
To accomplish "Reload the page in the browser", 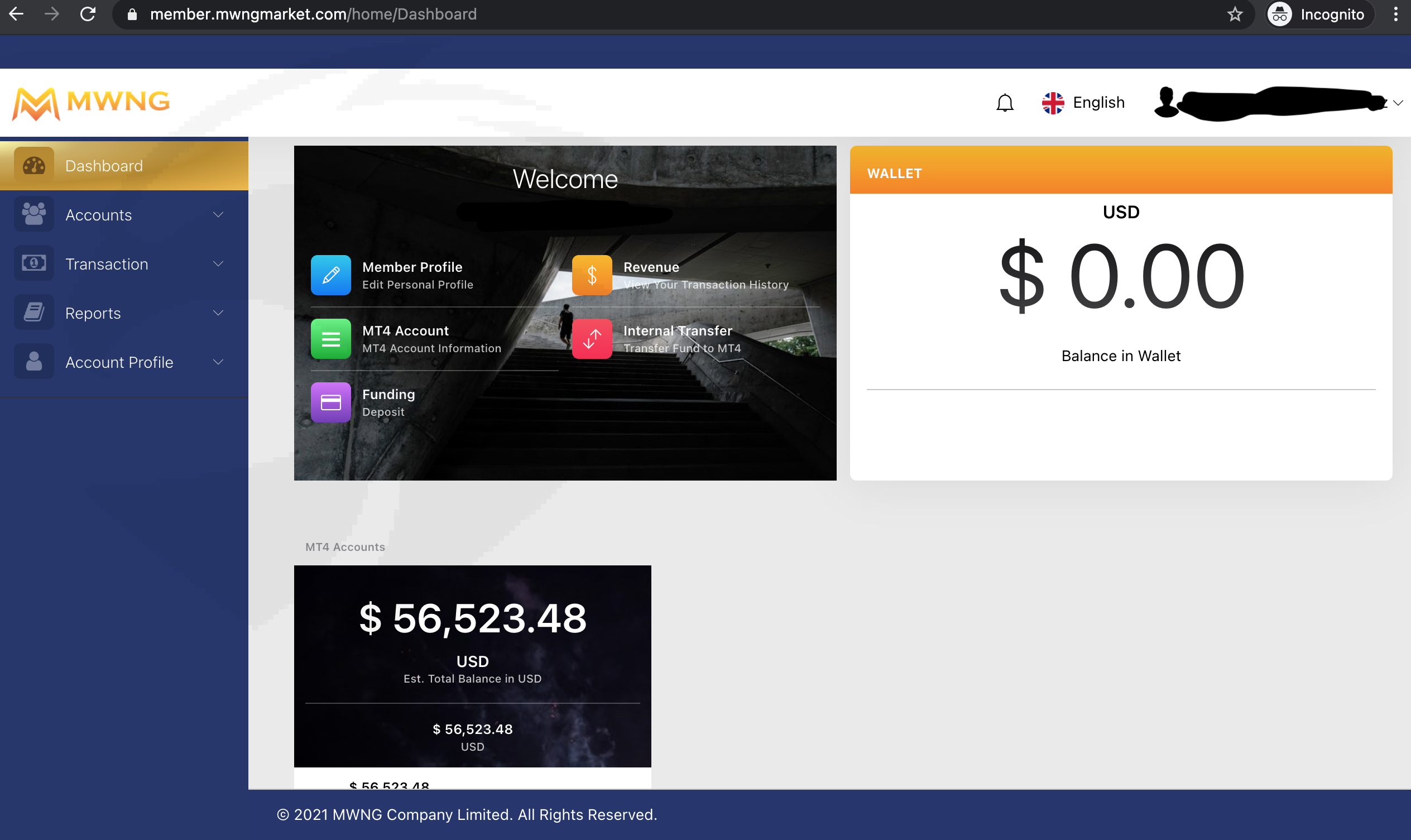I will coord(88,14).
